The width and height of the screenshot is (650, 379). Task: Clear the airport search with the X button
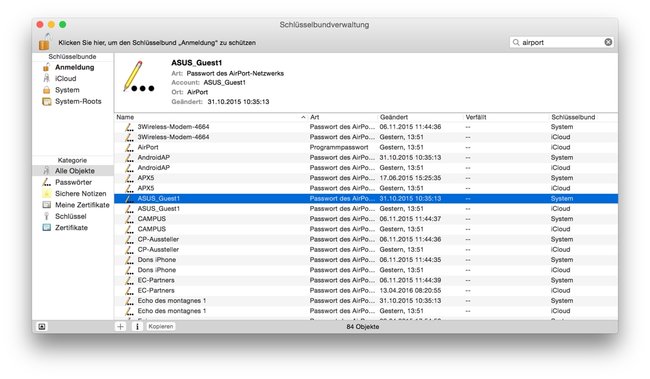pyautogui.click(x=608, y=42)
